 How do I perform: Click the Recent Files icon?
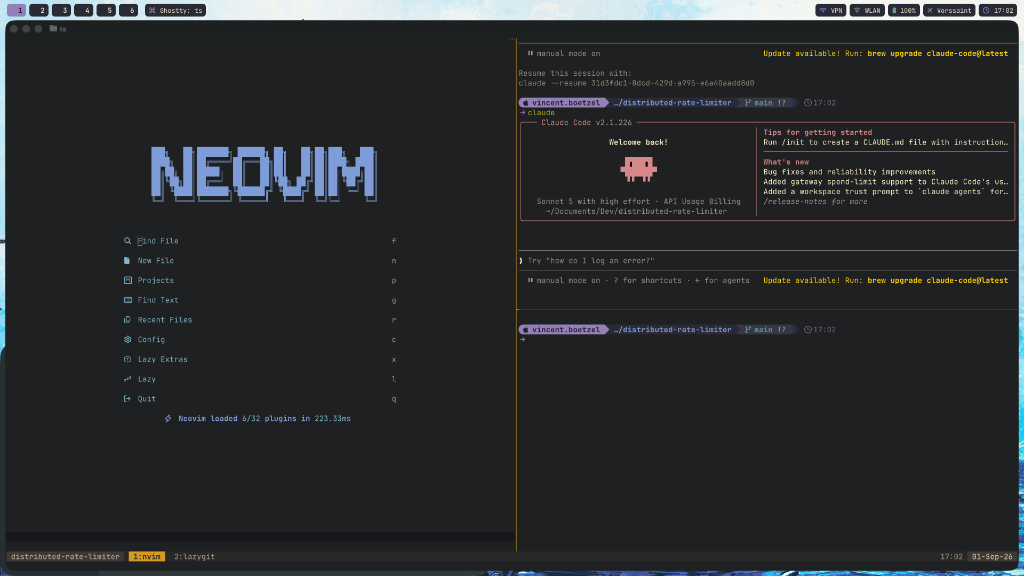point(127,320)
